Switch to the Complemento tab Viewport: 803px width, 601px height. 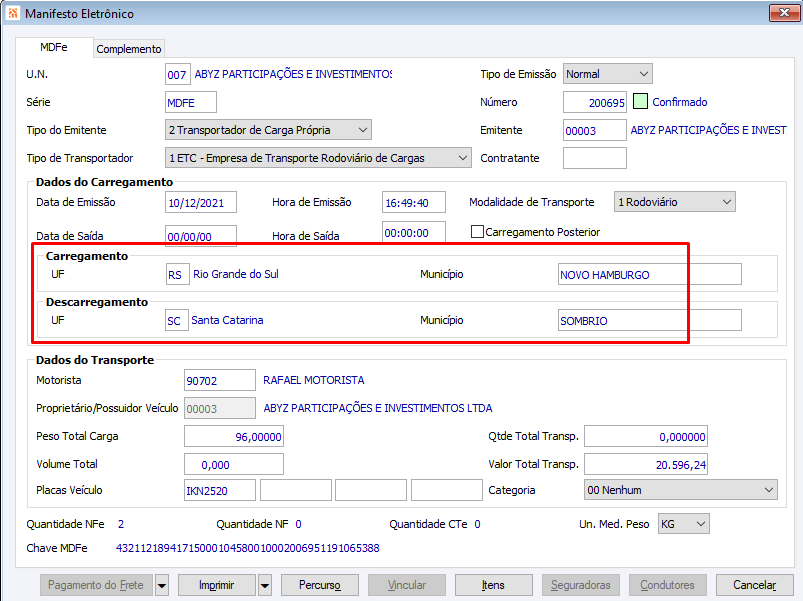click(x=129, y=49)
